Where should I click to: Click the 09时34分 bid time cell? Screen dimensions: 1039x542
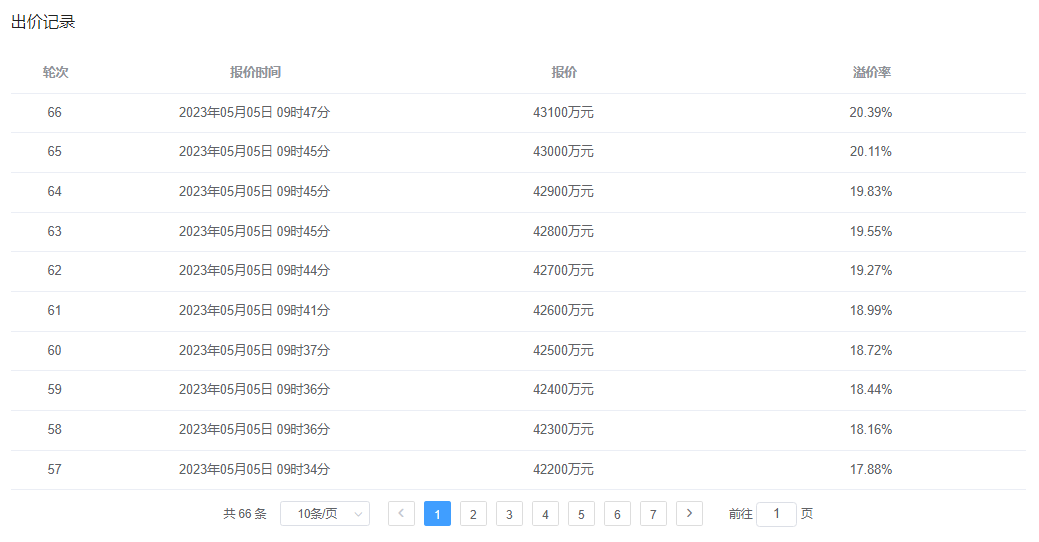[x=254, y=469]
